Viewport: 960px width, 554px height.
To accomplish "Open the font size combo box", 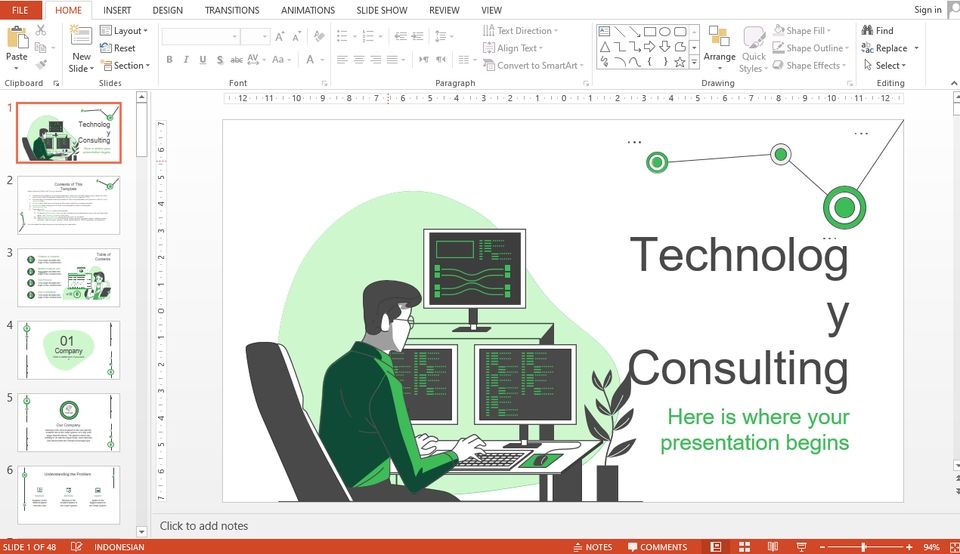I will point(255,37).
